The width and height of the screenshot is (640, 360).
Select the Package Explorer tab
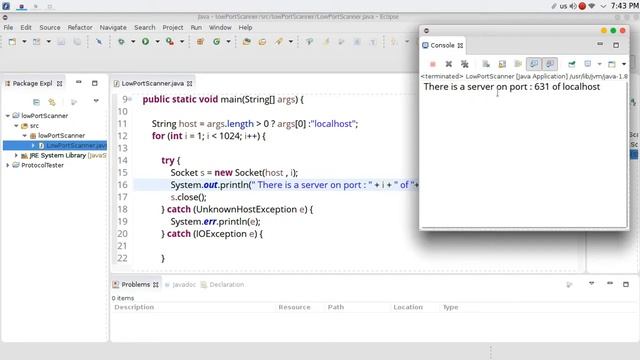pos(32,83)
